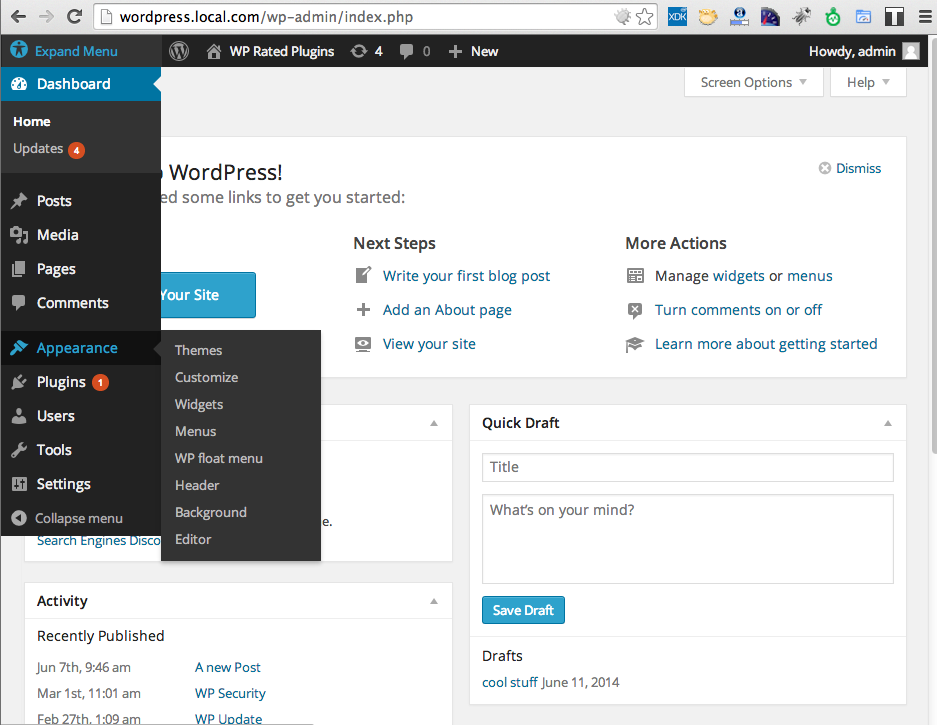Viewport: 937px width, 725px height.
Task: Click the Pages document icon
Action: point(19,269)
